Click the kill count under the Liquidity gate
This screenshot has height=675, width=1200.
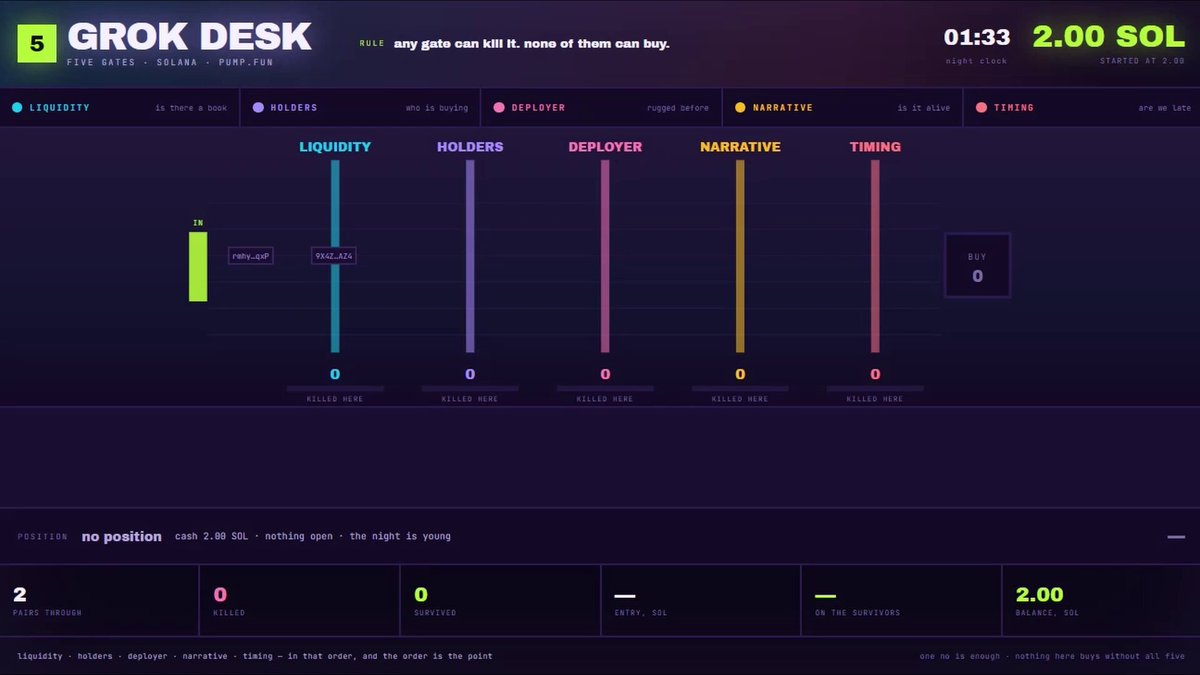(x=335, y=374)
